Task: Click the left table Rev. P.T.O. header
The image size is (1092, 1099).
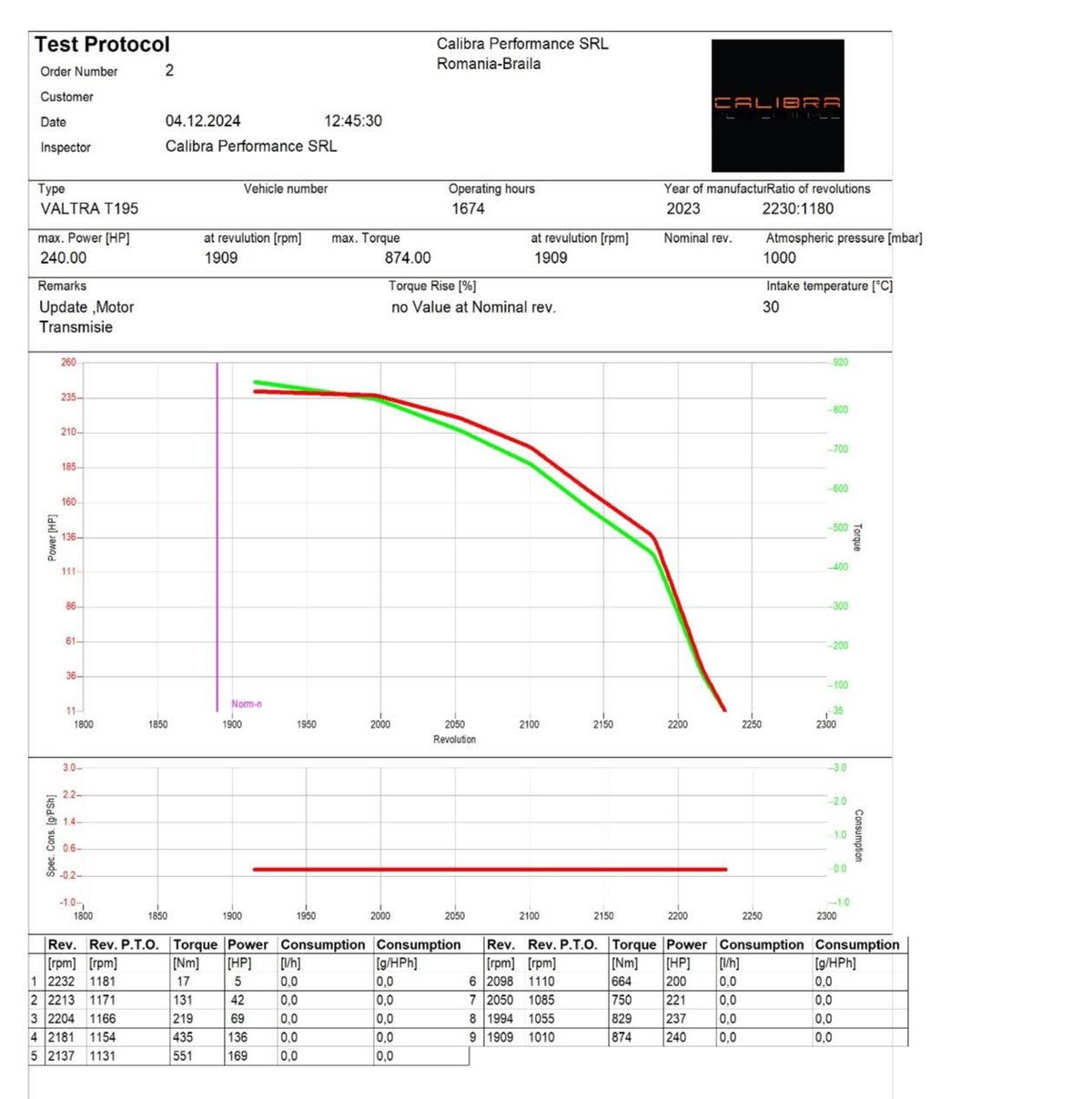Action: [124, 945]
